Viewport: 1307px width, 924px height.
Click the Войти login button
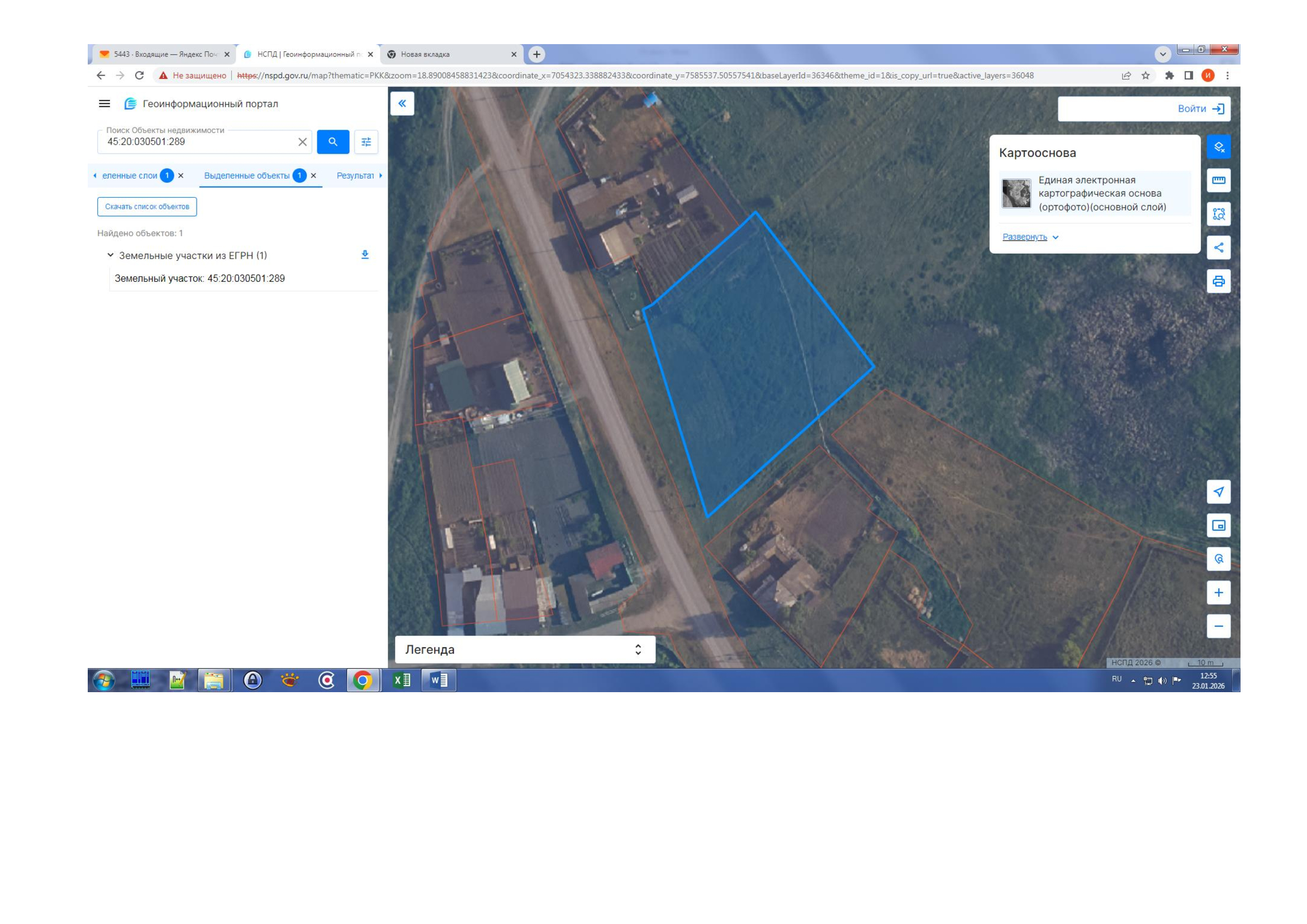click(x=1200, y=109)
